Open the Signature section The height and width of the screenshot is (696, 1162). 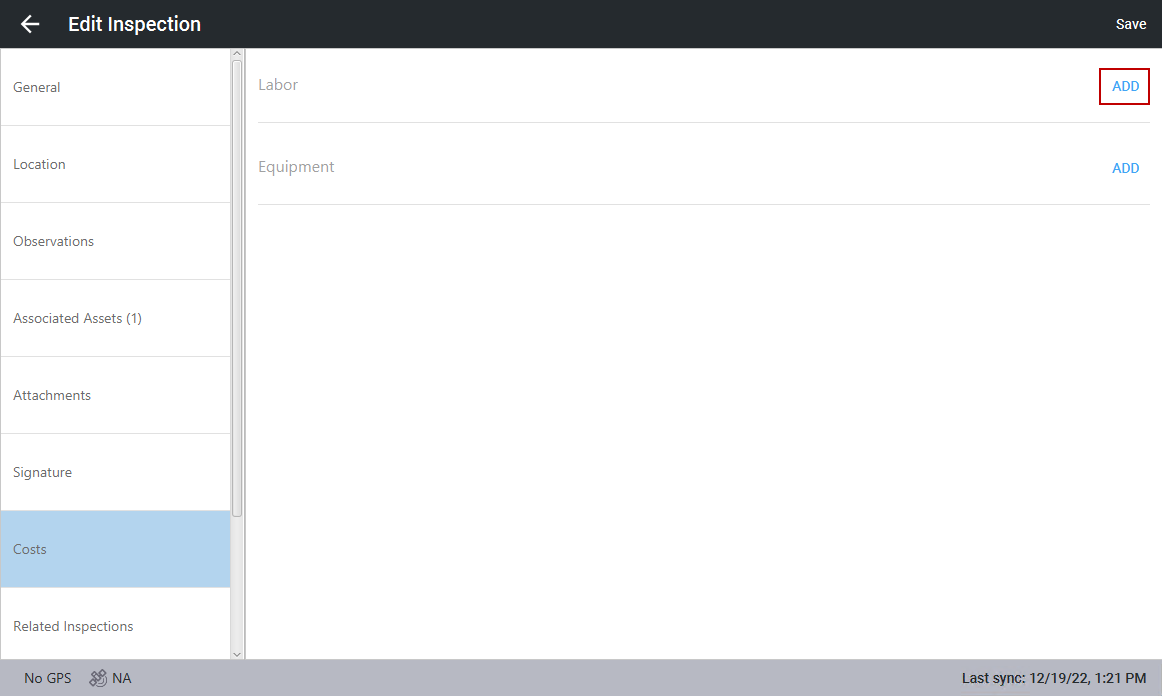(115, 472)
